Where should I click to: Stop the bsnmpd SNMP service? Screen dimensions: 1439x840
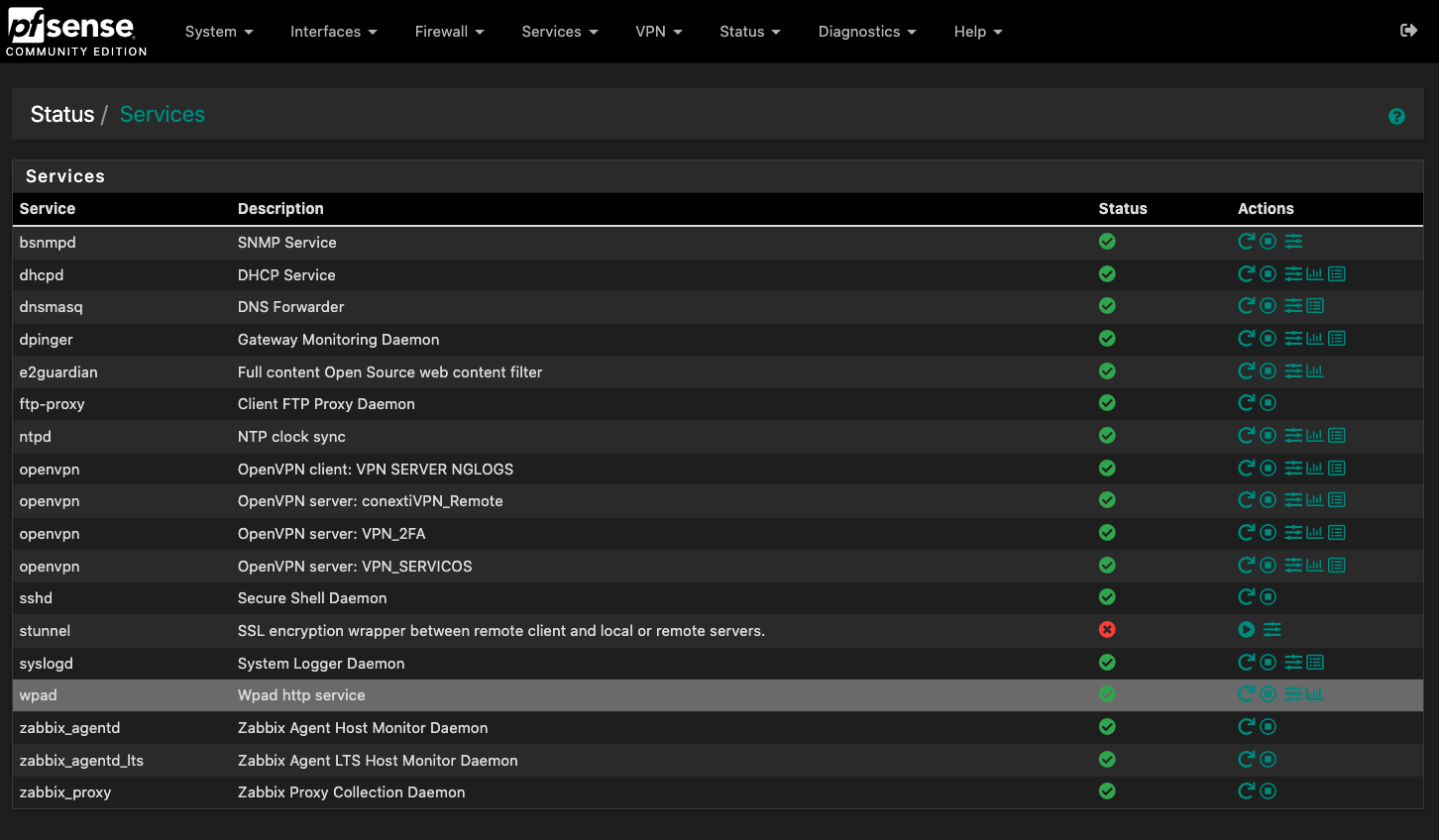coord(1268,241)
